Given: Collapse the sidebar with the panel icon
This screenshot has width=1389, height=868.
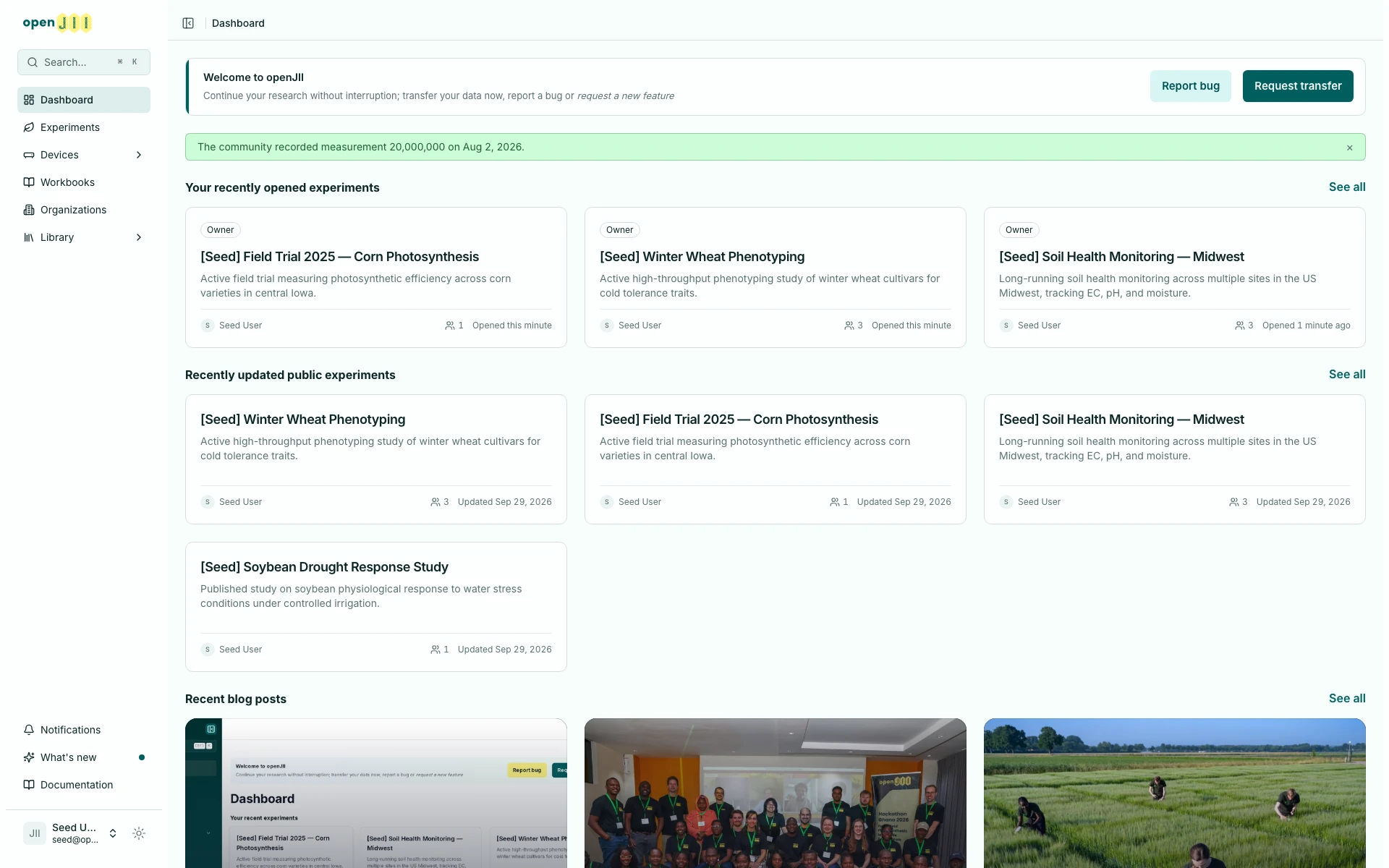Looking at the screenshot, I should pyautogui.click(x=188, y=23).
